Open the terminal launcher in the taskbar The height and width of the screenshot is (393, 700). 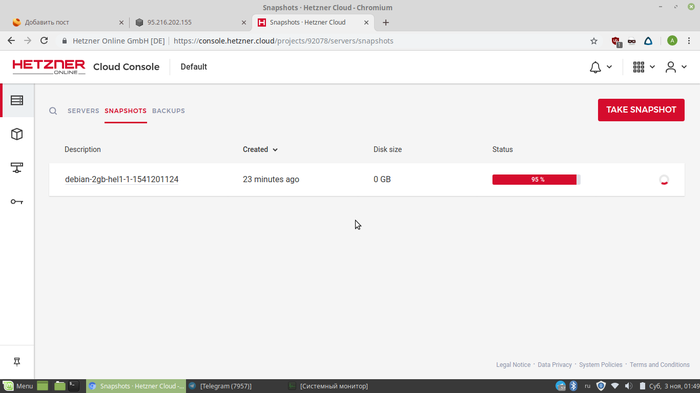(x=74, y=386)
